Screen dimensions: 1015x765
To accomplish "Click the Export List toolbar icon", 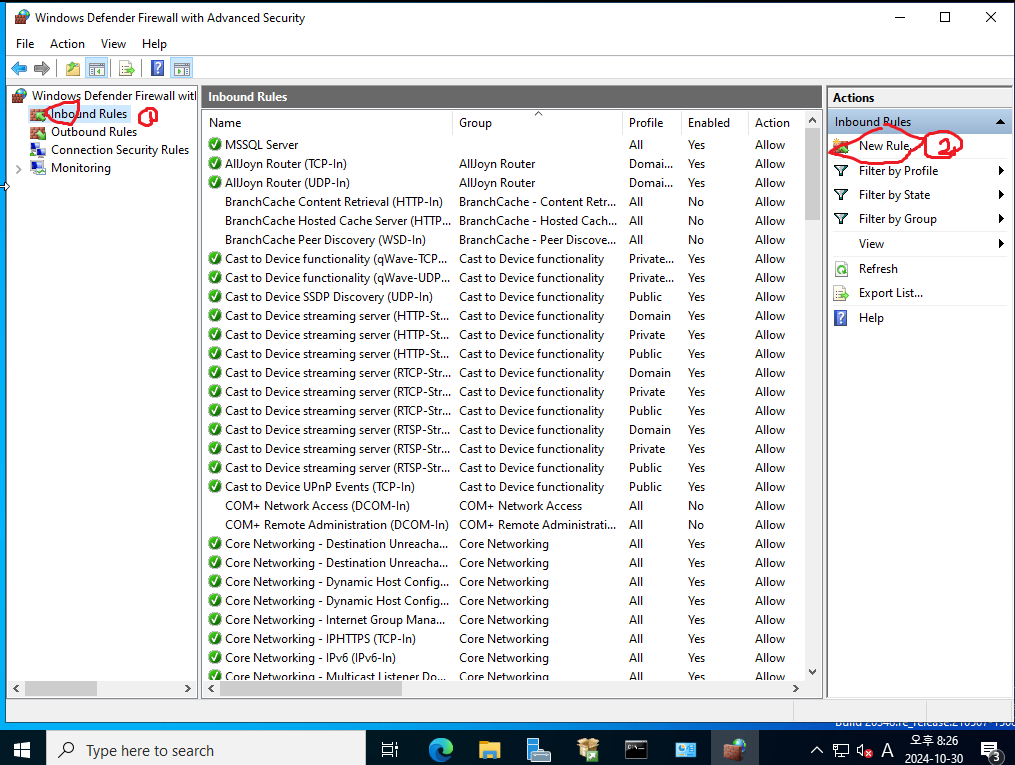I will [x=127, y=68].
